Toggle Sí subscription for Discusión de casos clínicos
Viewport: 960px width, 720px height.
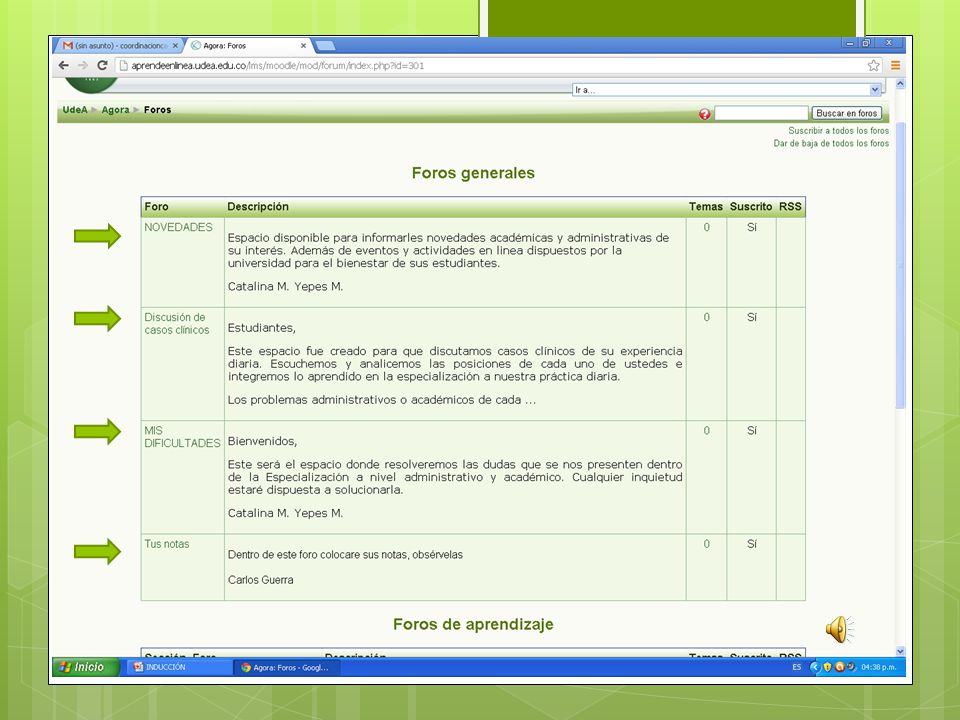[752, 317]
